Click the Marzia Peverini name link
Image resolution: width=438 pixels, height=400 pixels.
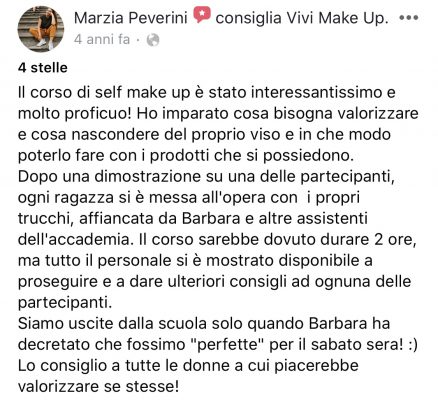click(x=131, y=18)
